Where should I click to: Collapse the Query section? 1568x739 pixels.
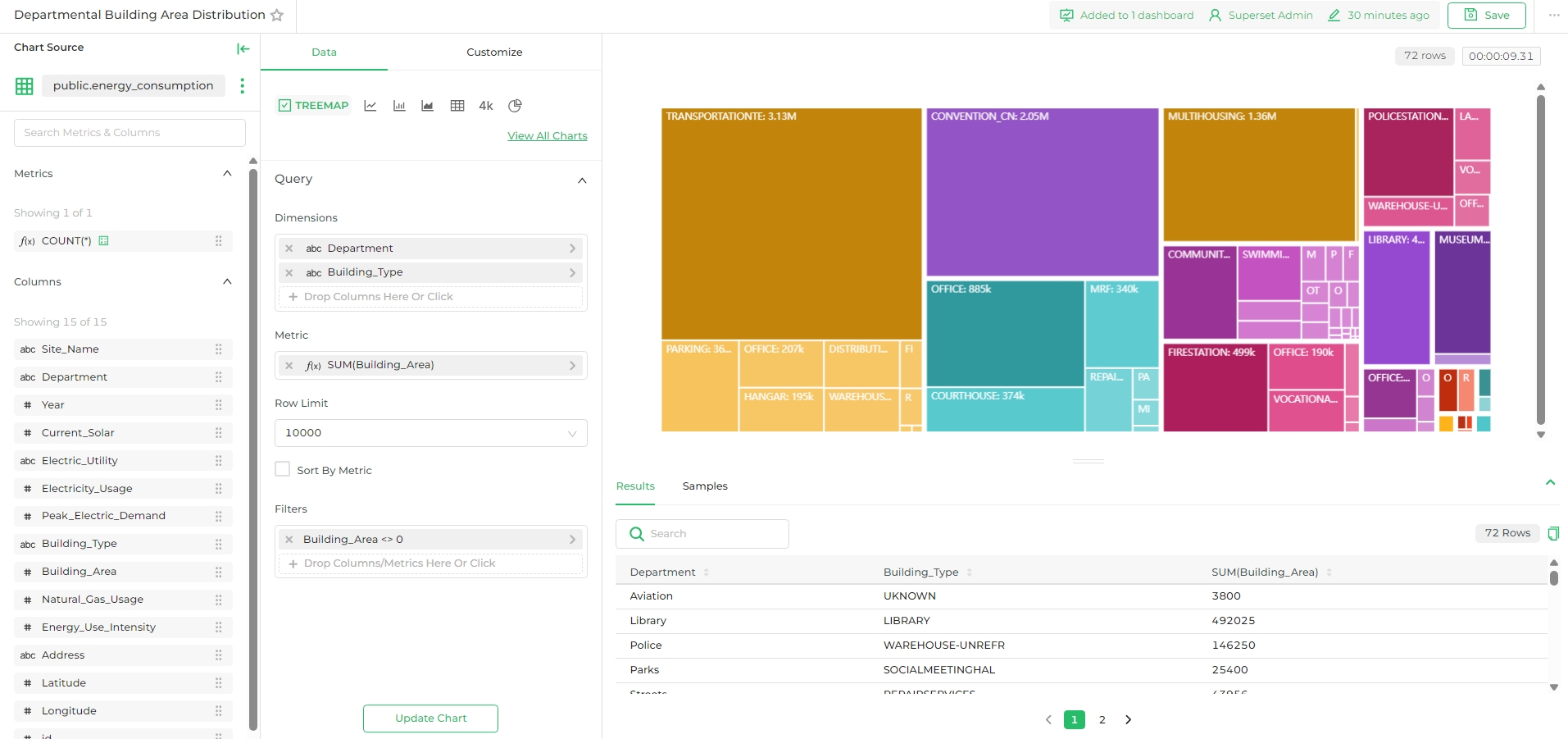(582, 180)
